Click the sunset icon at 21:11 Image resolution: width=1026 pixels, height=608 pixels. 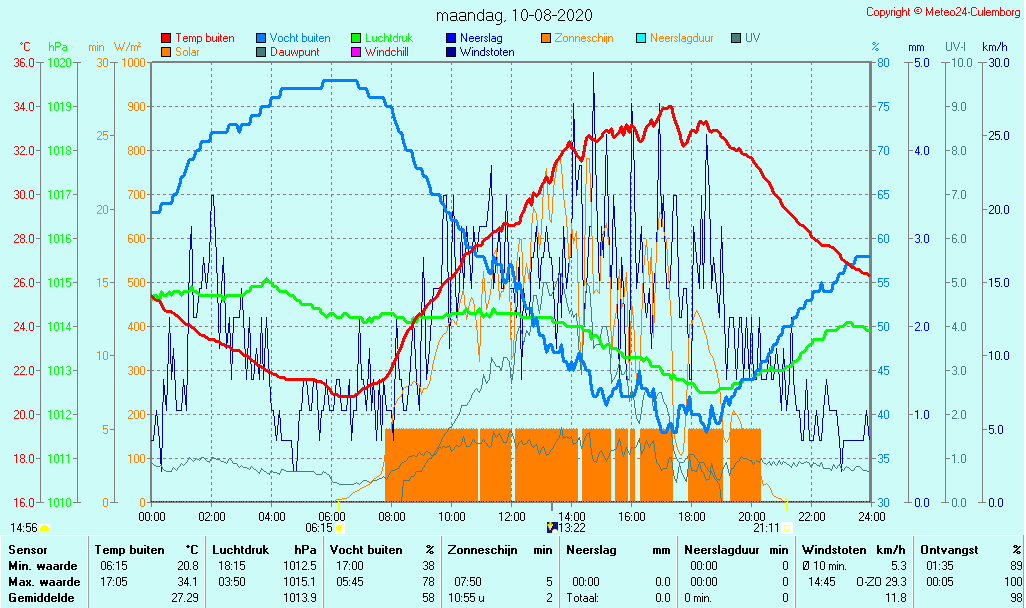pyautogui.click(x=787, y=527)
